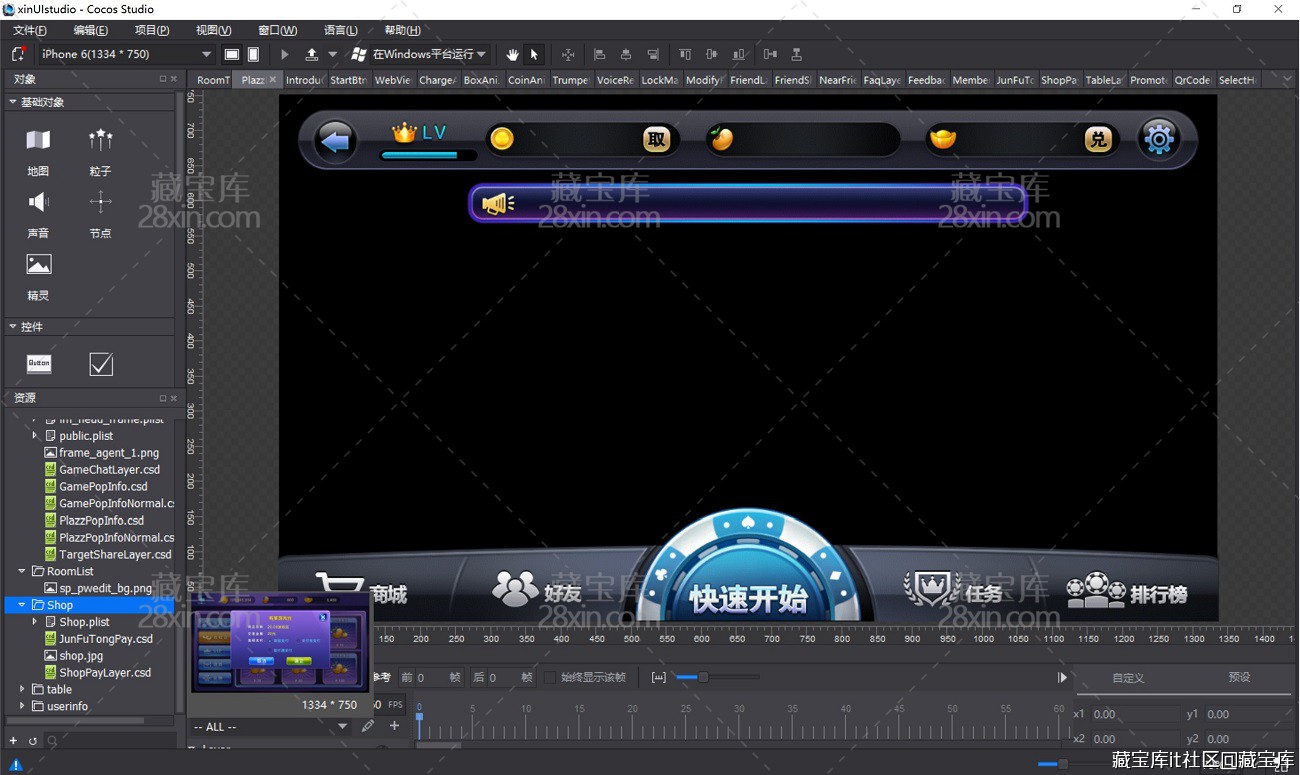Switch to the 预设 presets panel

[1239, 677]
